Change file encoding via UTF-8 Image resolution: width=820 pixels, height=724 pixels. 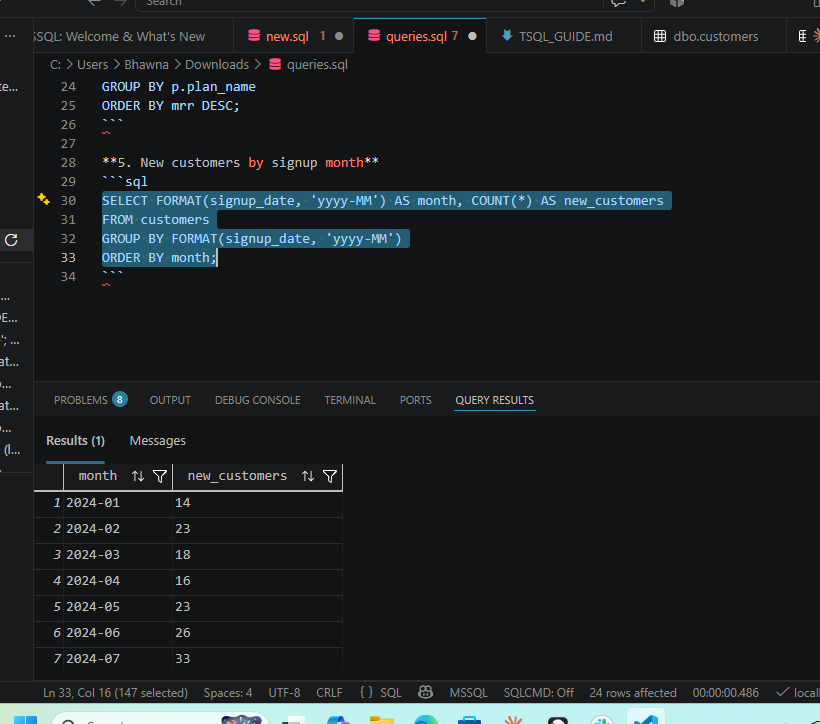(284, 693)
